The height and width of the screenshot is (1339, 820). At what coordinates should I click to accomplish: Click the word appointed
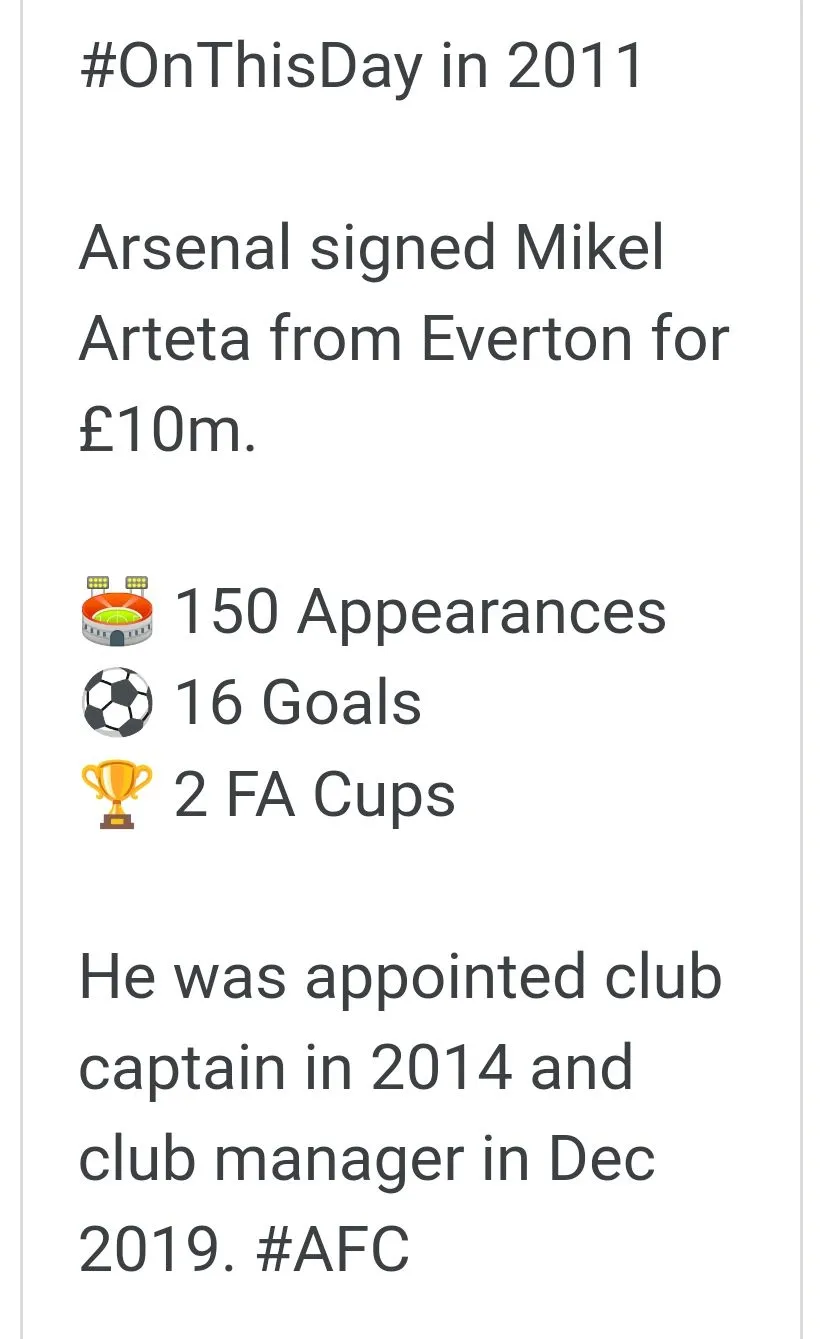444,976
